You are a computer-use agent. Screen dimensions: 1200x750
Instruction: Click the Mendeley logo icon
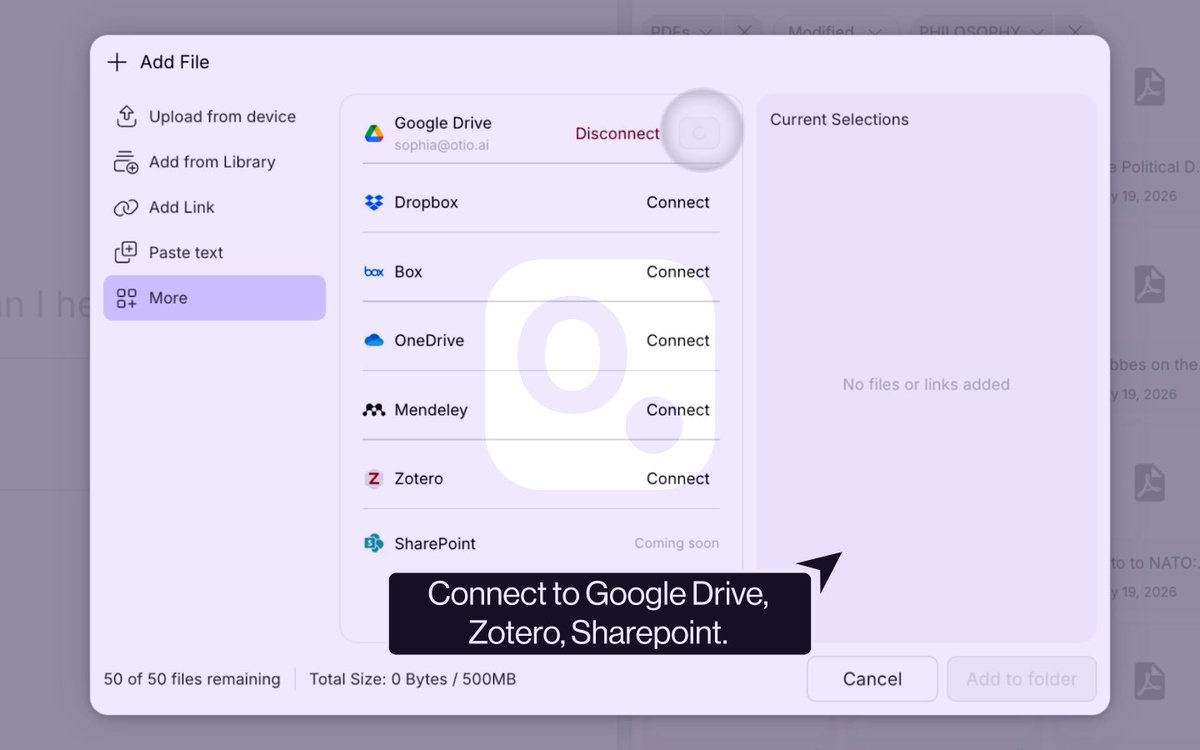point(374,409)
